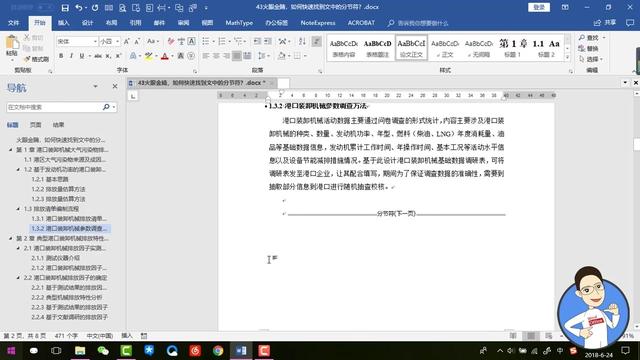This screenshot has height=360, width=640.
Task: Open File Explorer from the taskbar
Action: coord(80,351)
